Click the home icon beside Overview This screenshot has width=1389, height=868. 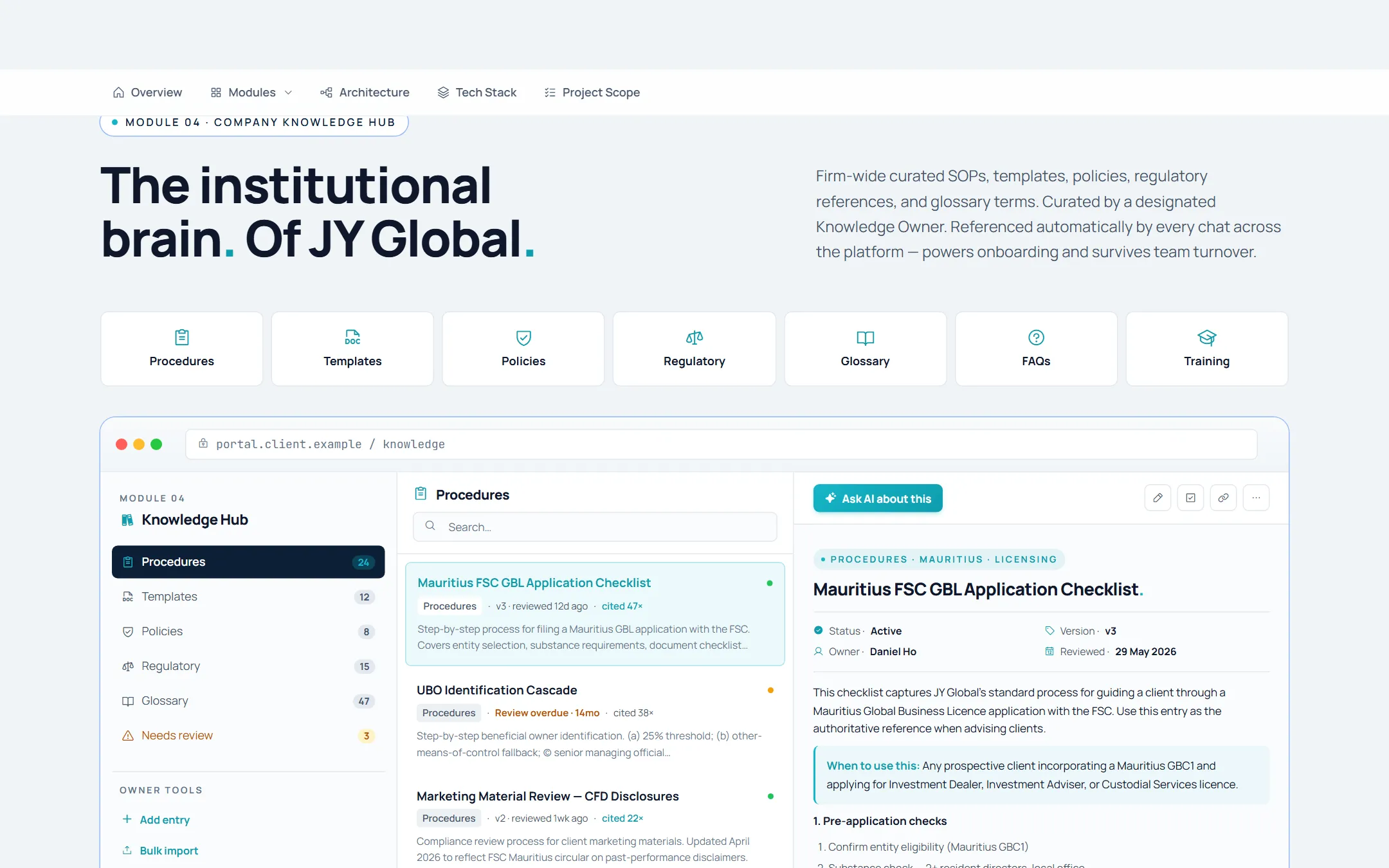(x=118, y=93)
